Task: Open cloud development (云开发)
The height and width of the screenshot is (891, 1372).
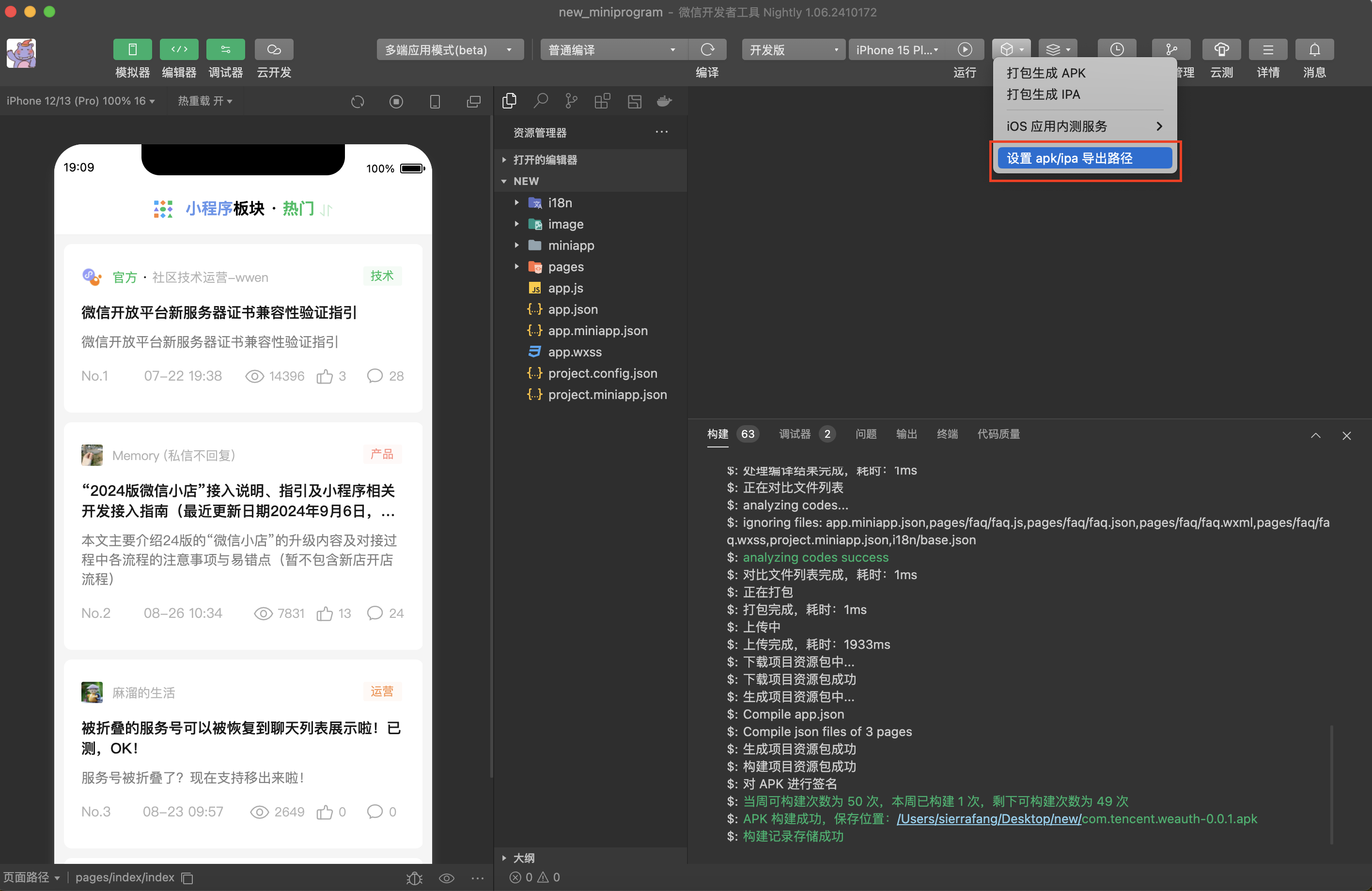Action: [x=274, y=49]
